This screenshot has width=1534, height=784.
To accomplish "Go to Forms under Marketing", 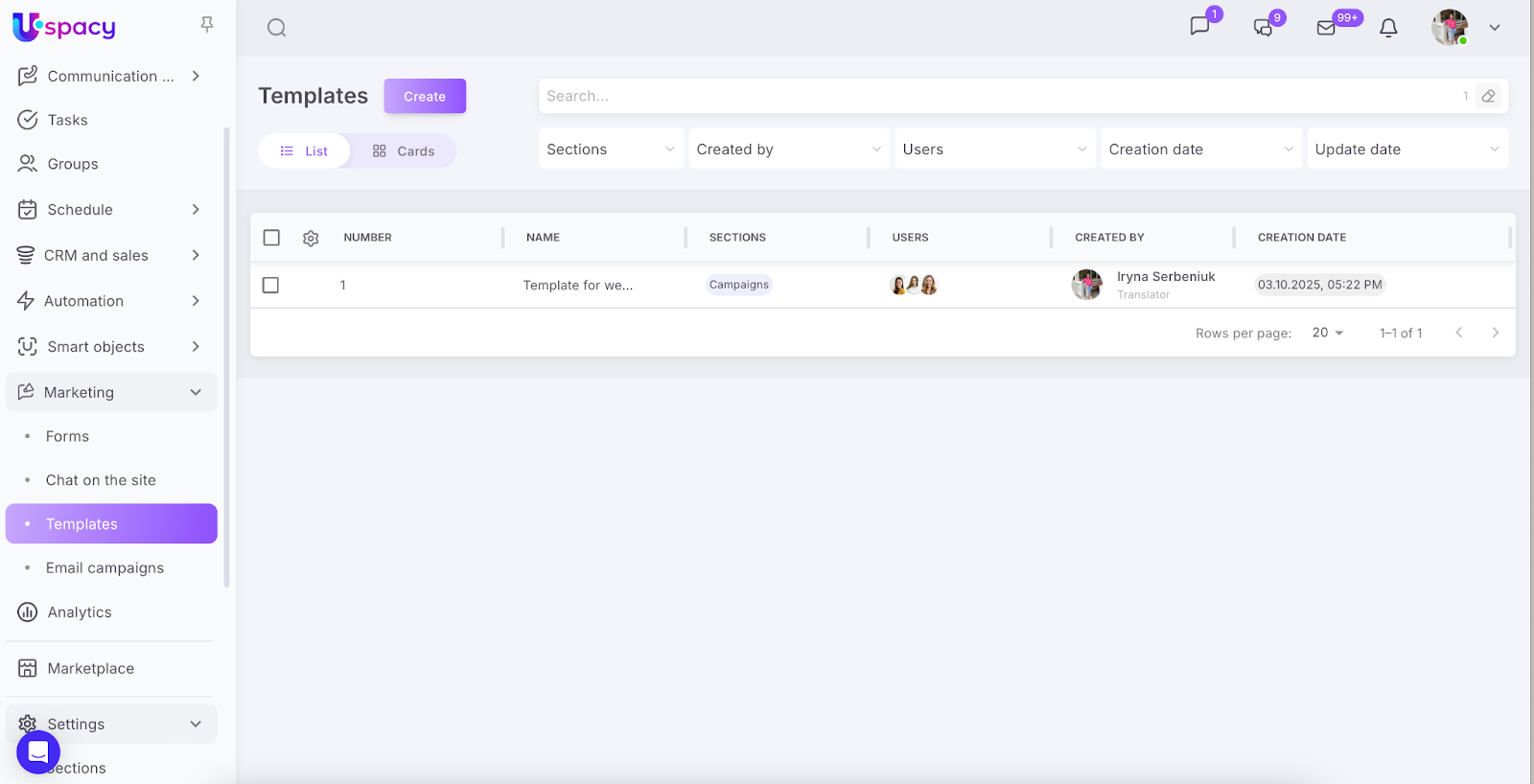I will [x=67, y=436].
